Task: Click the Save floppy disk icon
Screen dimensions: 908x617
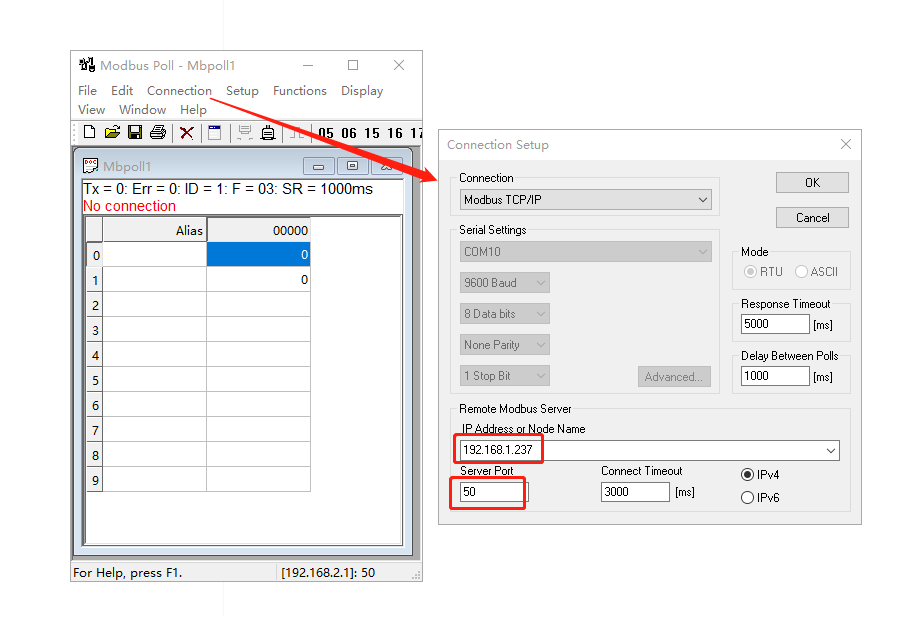Action: point(135,132)
